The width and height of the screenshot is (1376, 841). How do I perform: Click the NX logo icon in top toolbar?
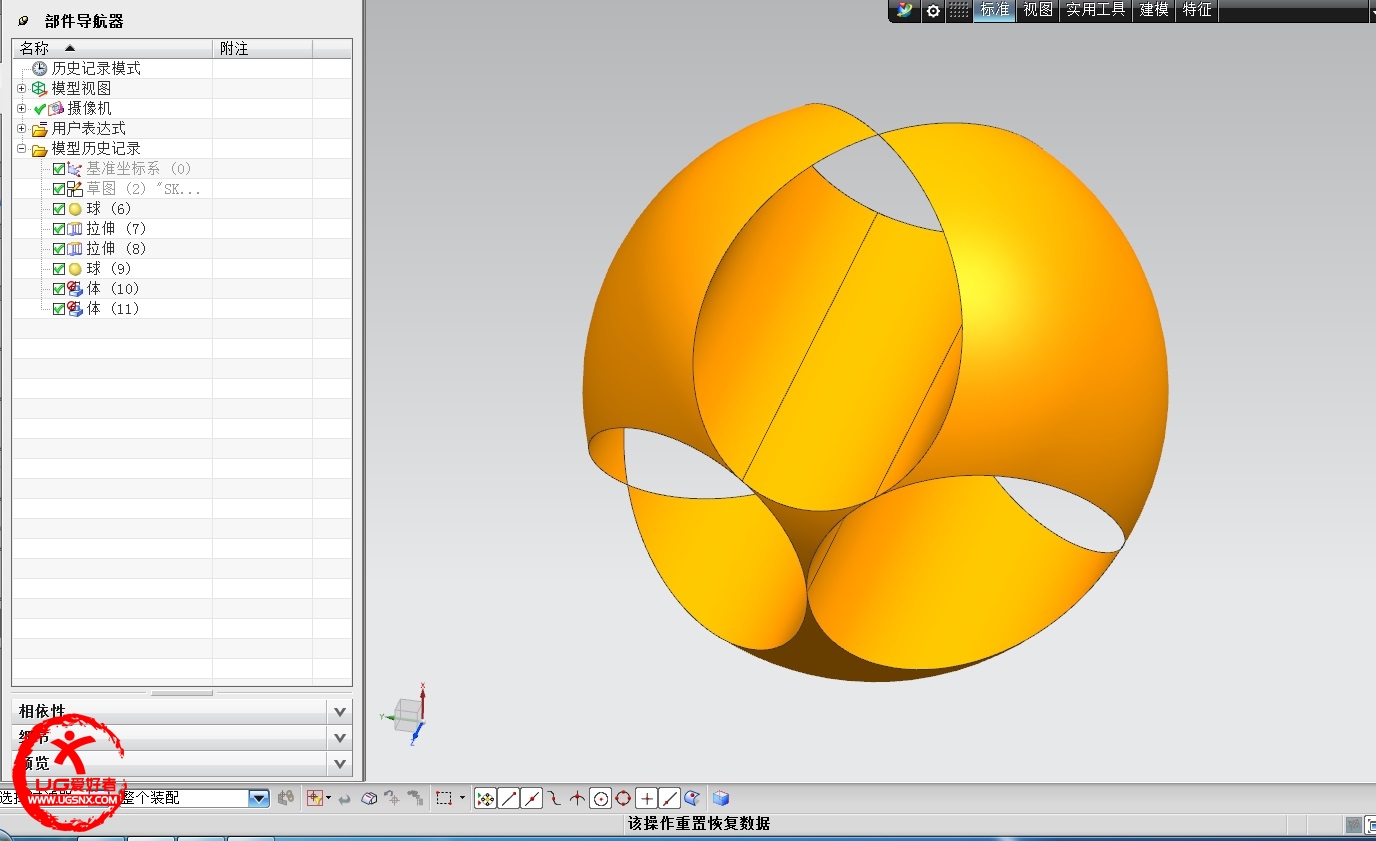tap(906, 10)
